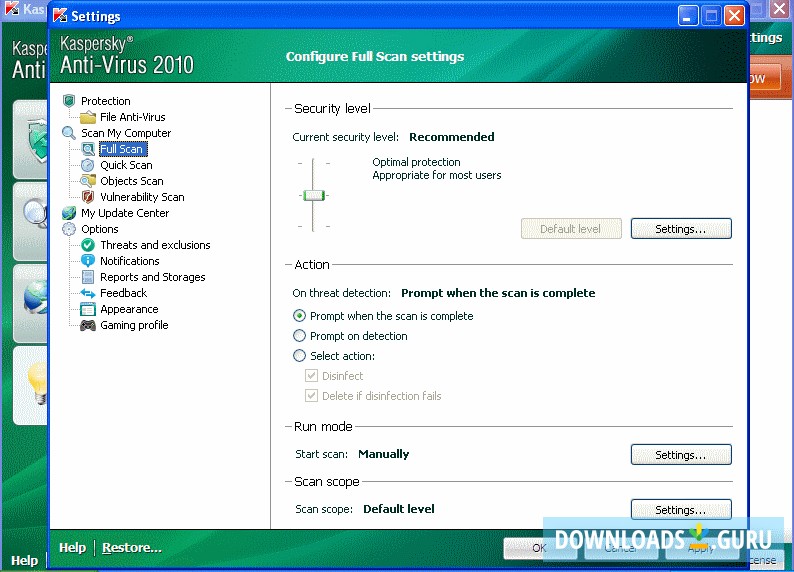Click Settings button in Security level section
This screenshot has height=572, width=794.
681,229
